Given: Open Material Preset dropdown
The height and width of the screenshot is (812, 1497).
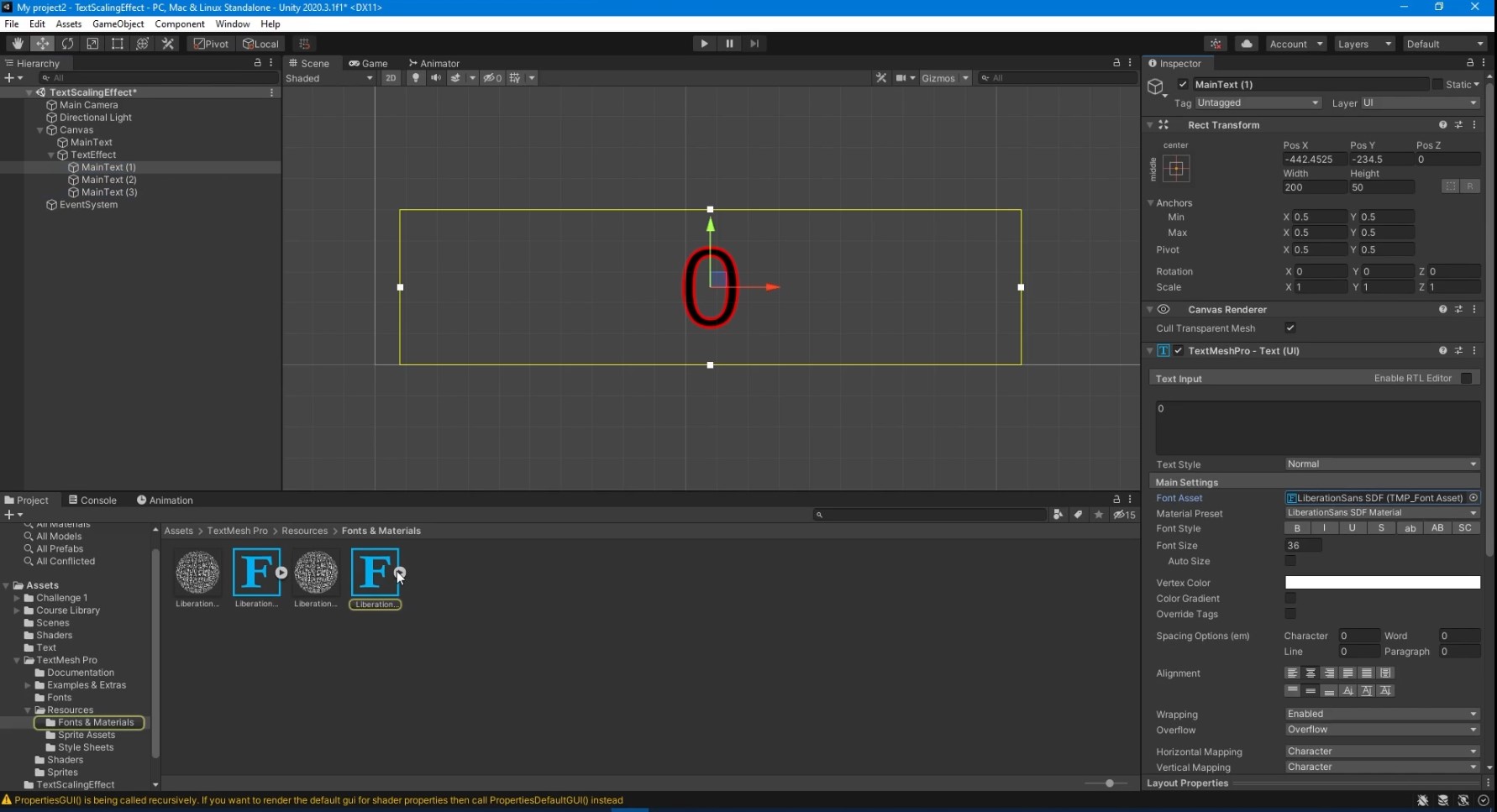Looking at the screenshot, I should 1382,513.
